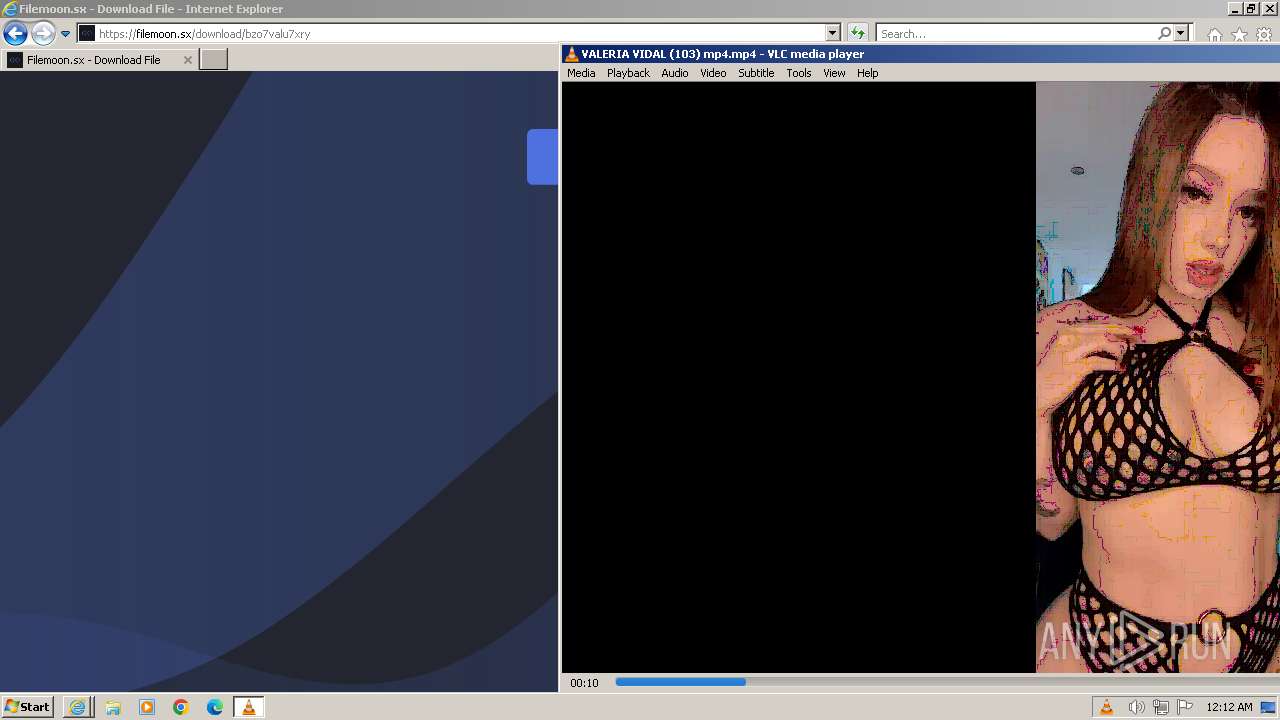1280x720 pixels.
Task: Minimize the Internet Explorer window
Action: 1234,8
